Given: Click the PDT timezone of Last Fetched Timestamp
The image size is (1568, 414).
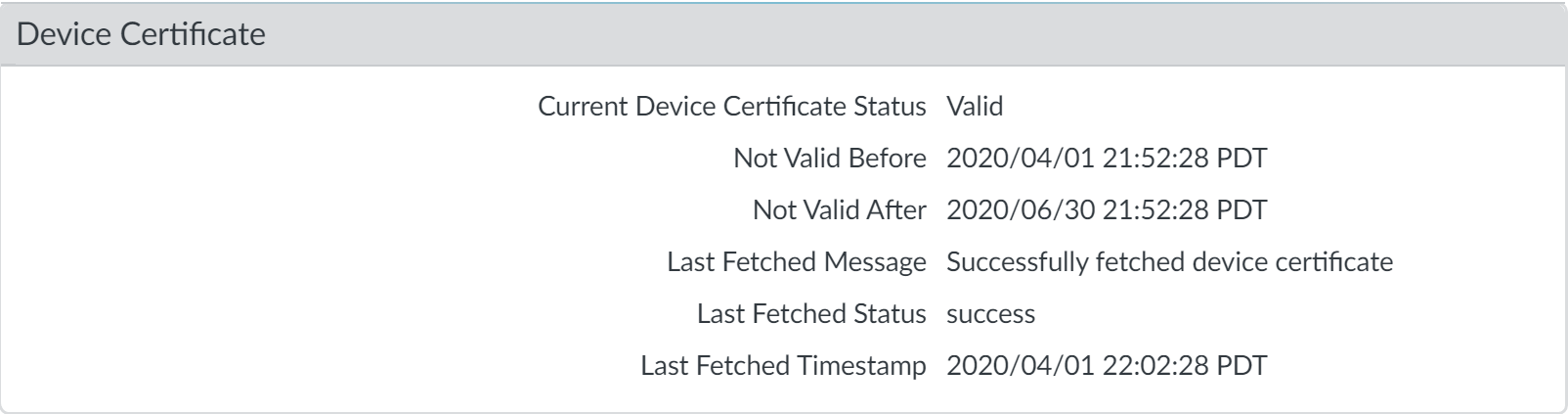Looking at the screenshot, I should [1241, 365].
